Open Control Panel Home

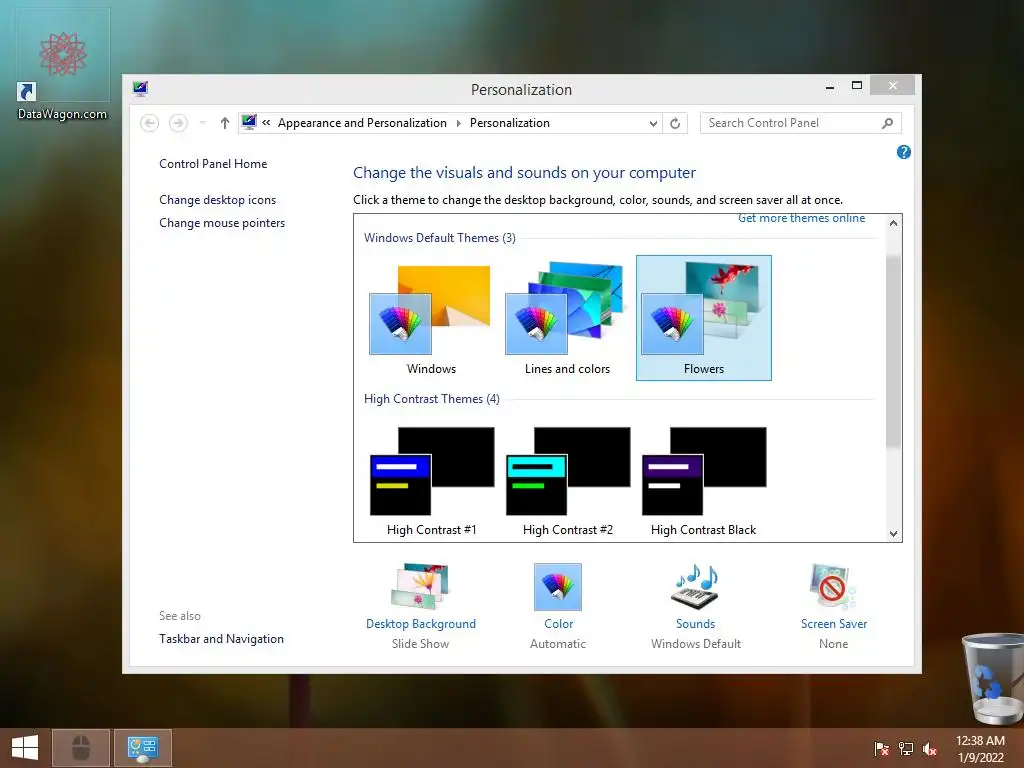click(213, 164)
